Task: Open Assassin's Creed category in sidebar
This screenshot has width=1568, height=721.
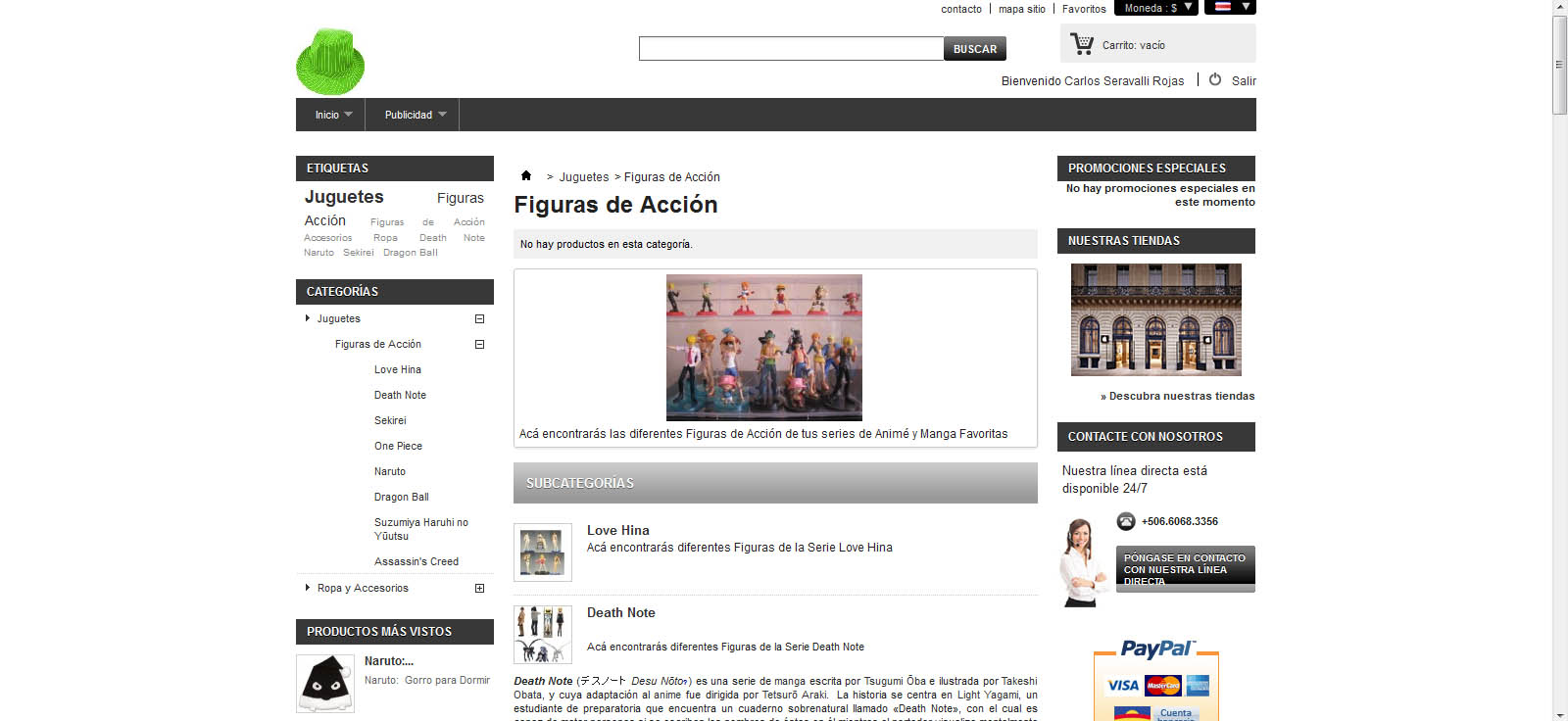Action: point(416,561)
